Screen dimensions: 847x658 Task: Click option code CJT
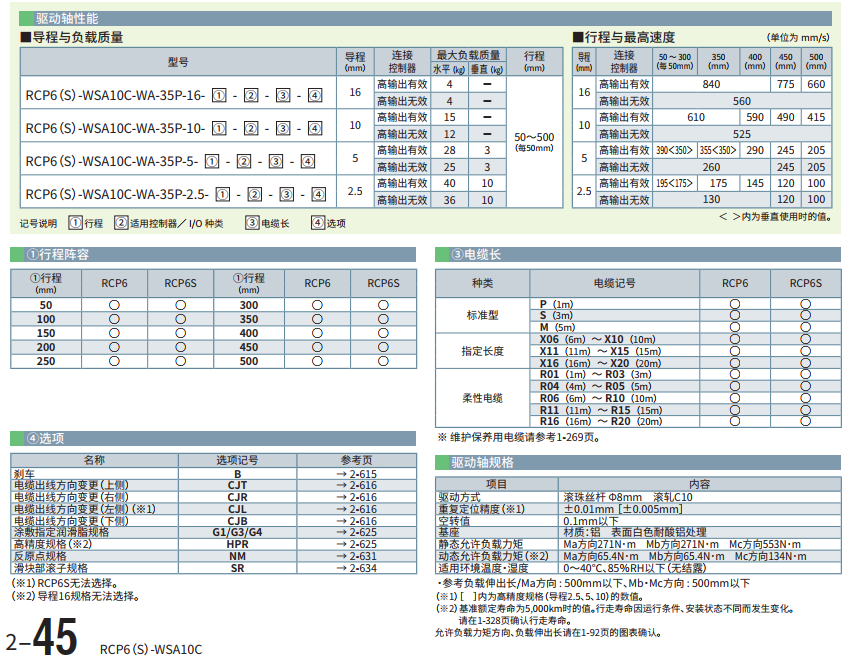237,485
